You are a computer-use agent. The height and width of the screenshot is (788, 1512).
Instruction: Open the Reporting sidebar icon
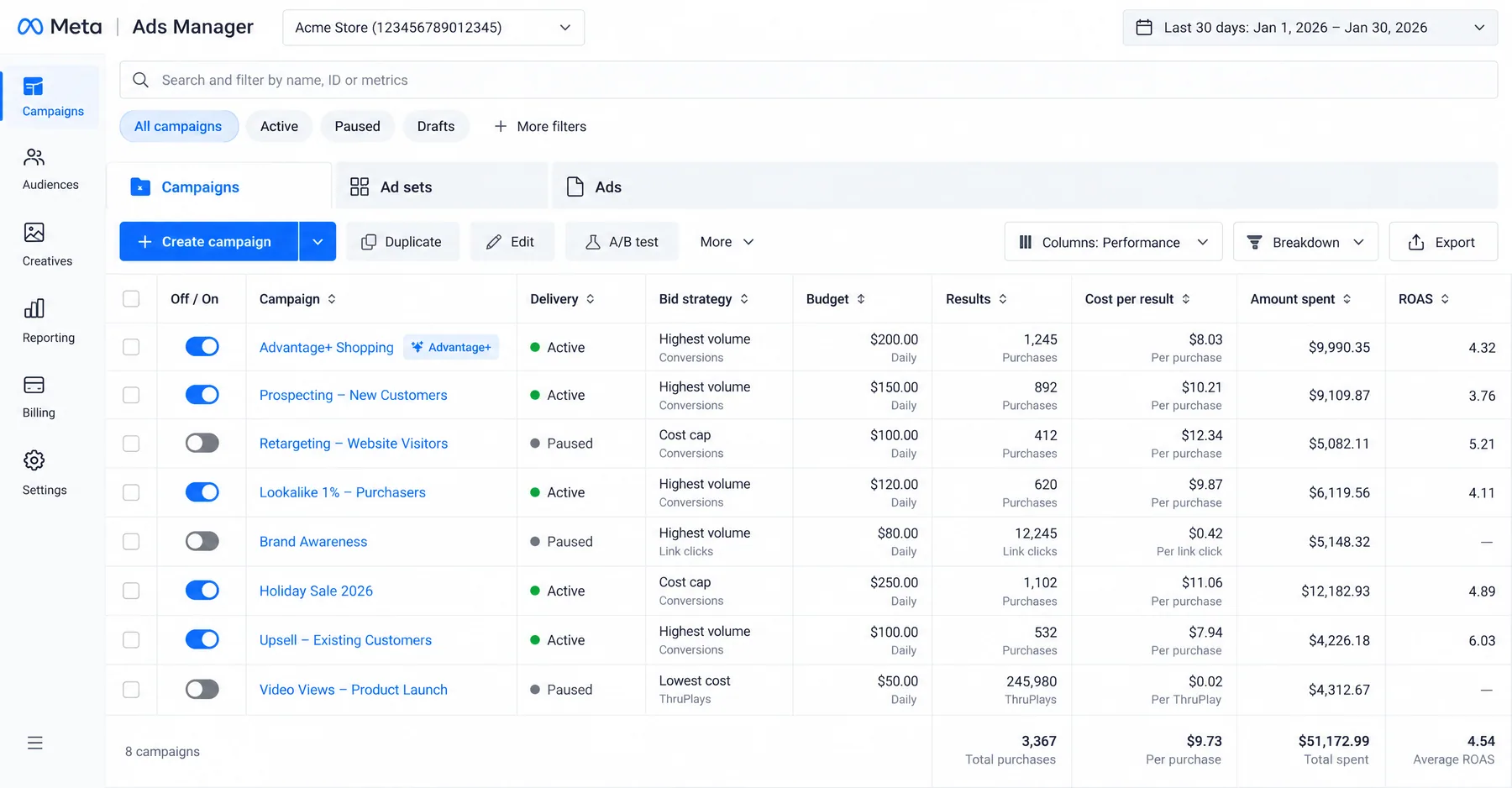point(34,308)
